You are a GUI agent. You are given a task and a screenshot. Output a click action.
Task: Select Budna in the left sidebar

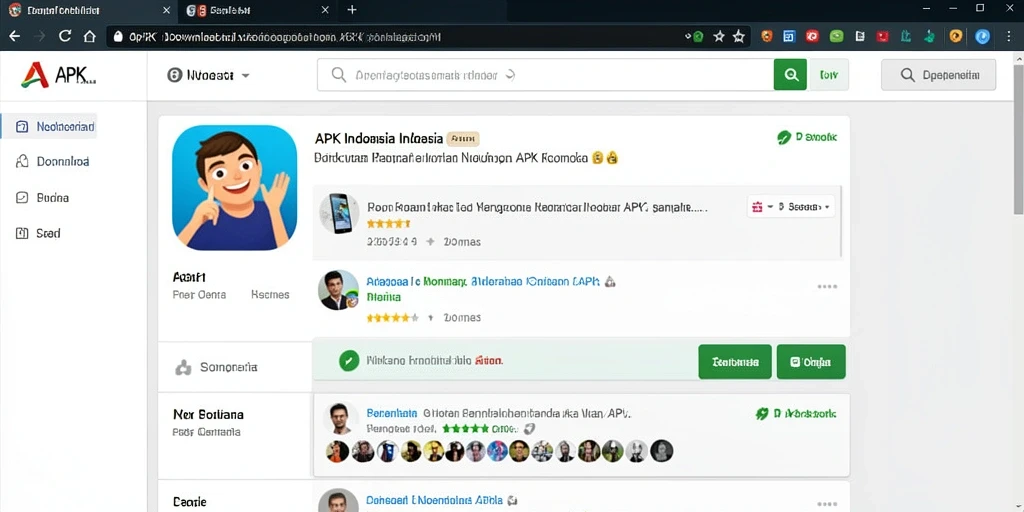click(x=42, y=197)
